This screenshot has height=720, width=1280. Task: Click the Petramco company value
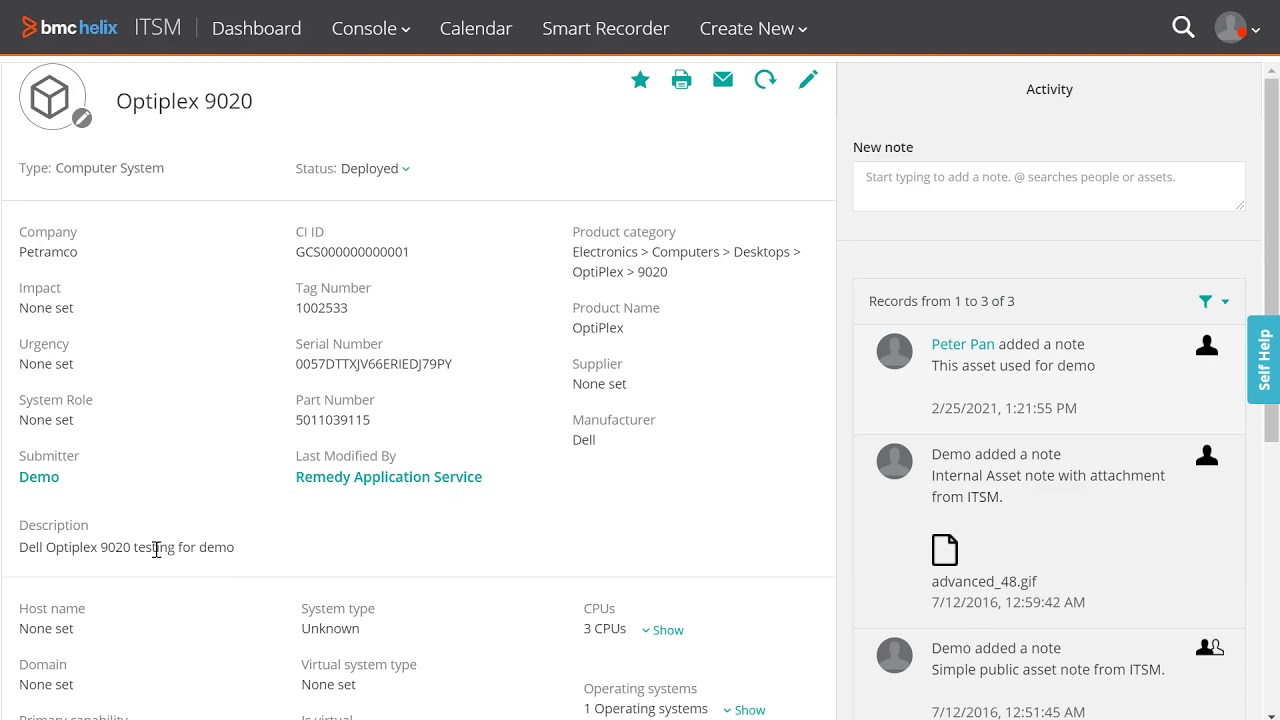pyautogui.click(x=48, y=252)
